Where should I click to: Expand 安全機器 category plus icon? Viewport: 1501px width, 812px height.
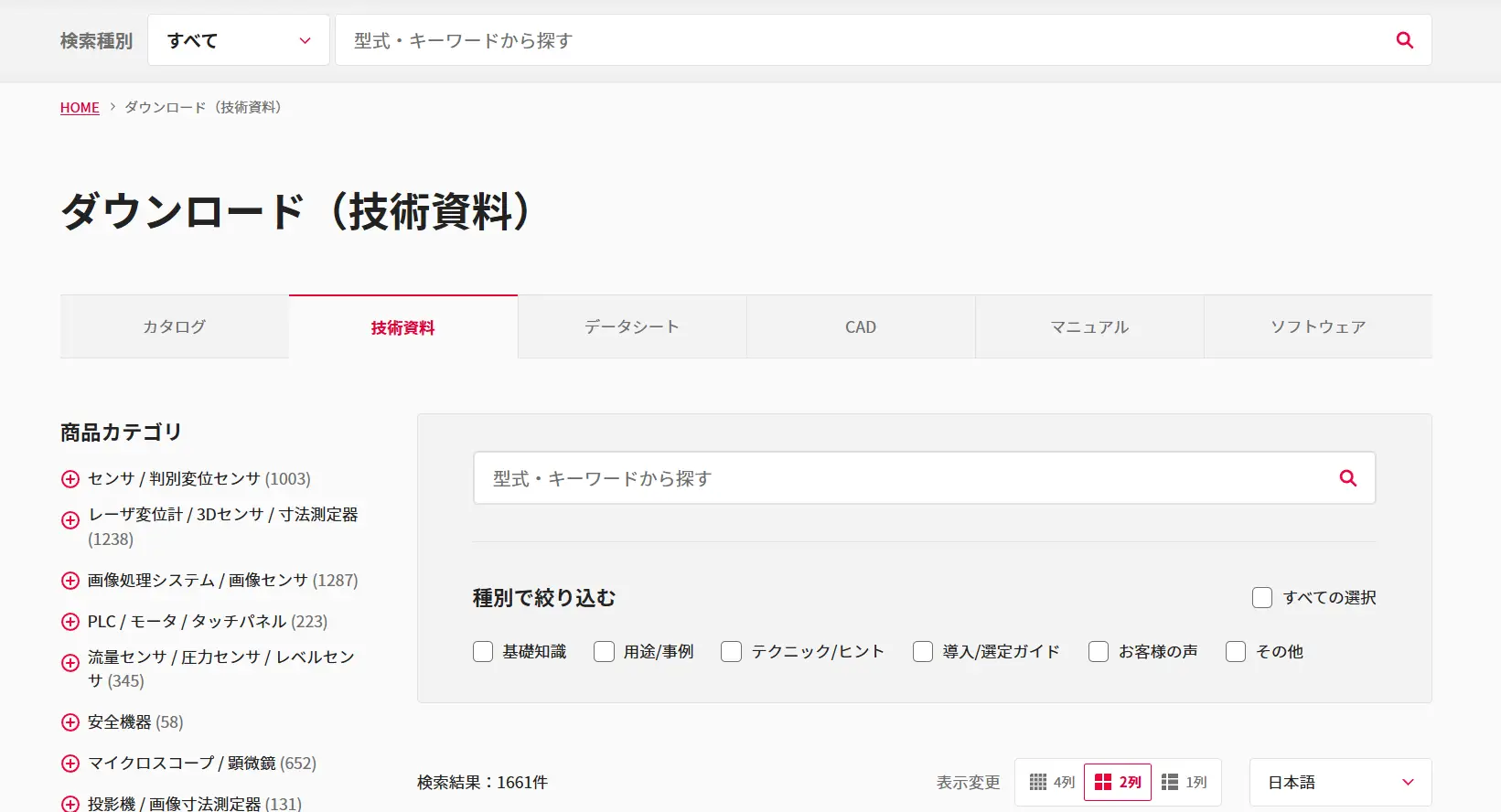[x=70, y=722]
